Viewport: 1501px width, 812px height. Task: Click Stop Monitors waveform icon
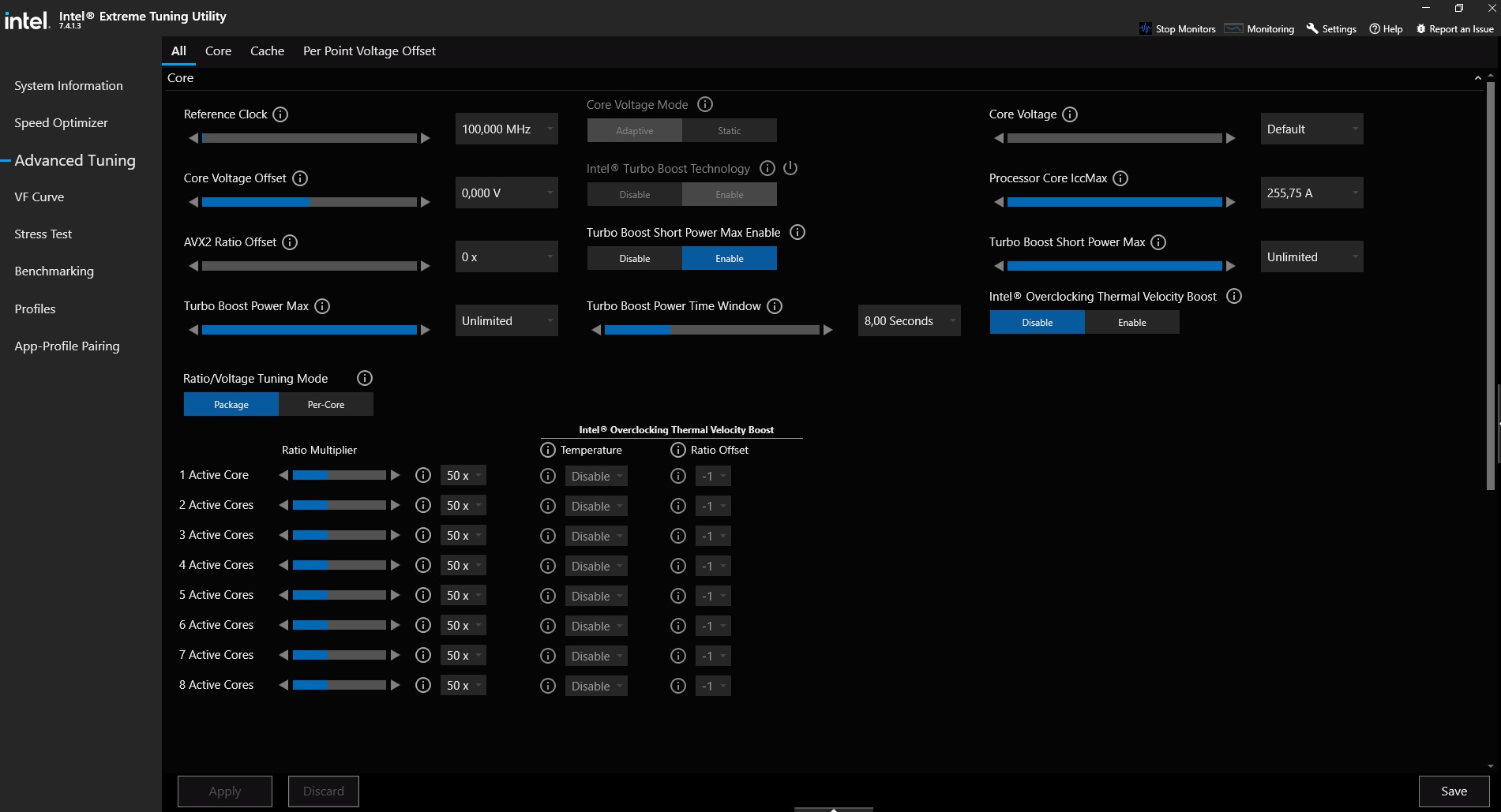pyautogui.click(x=1145, y=28)
